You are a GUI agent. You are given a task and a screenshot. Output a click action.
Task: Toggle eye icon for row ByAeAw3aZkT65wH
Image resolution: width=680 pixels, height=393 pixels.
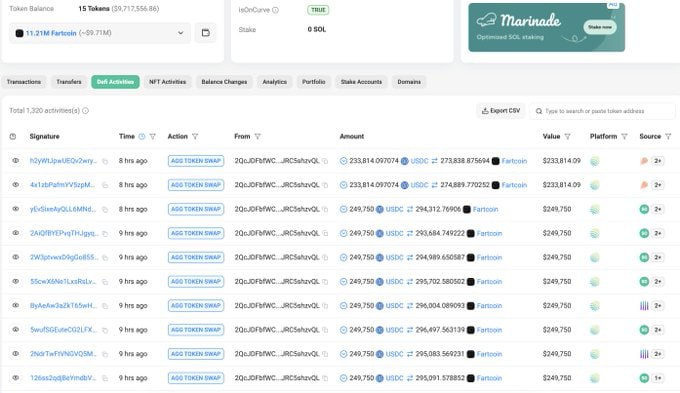(x=16, y=305)
